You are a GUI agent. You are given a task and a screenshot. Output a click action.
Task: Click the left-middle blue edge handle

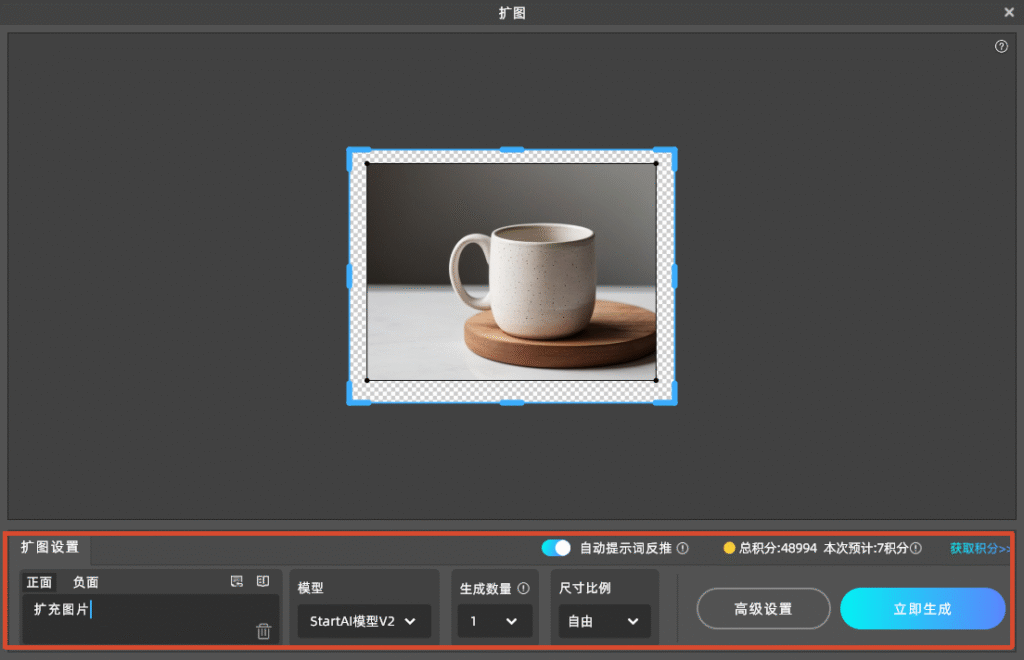349,276
